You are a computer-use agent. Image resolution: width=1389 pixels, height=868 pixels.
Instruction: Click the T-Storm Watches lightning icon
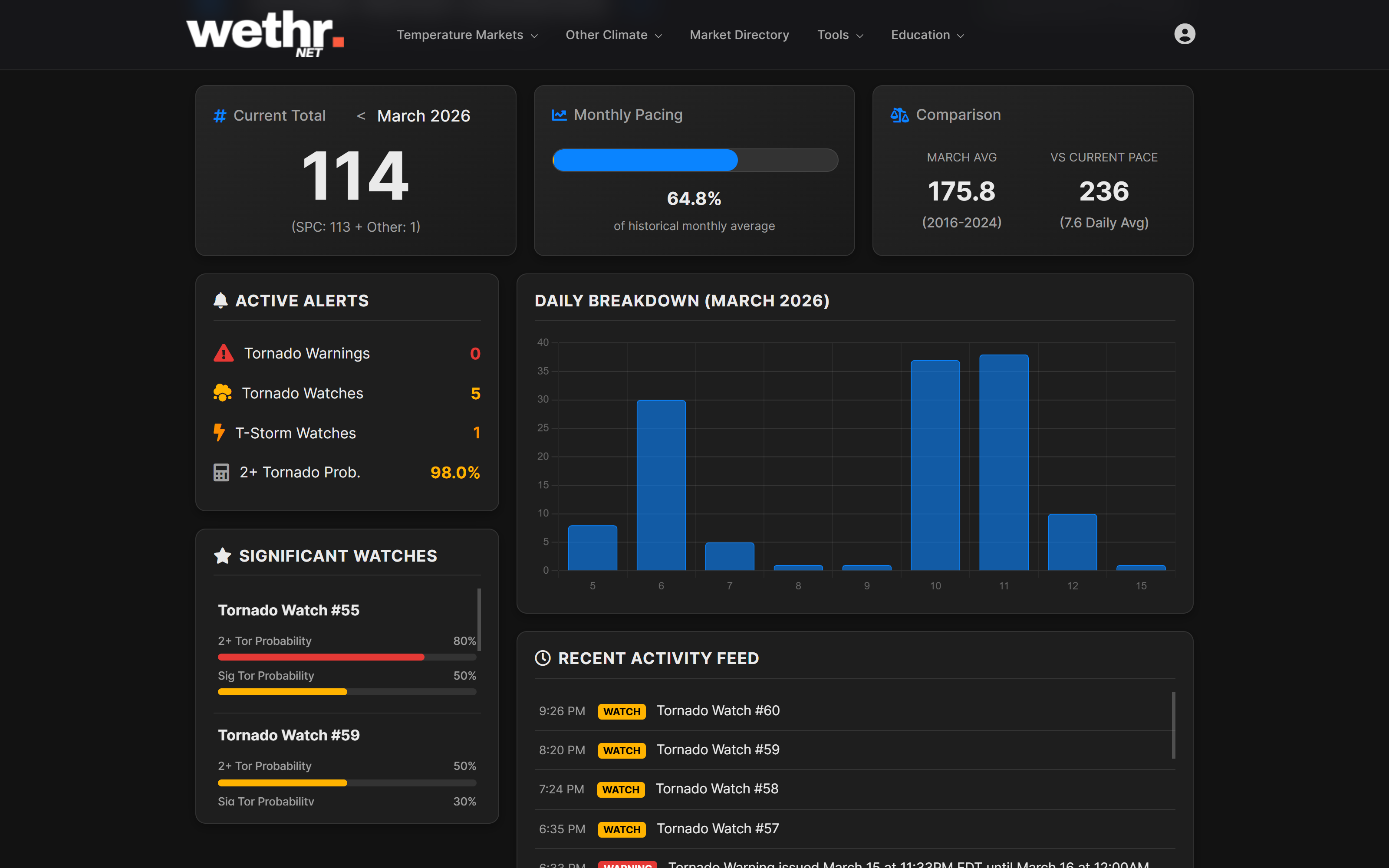(x=221, y=432)
